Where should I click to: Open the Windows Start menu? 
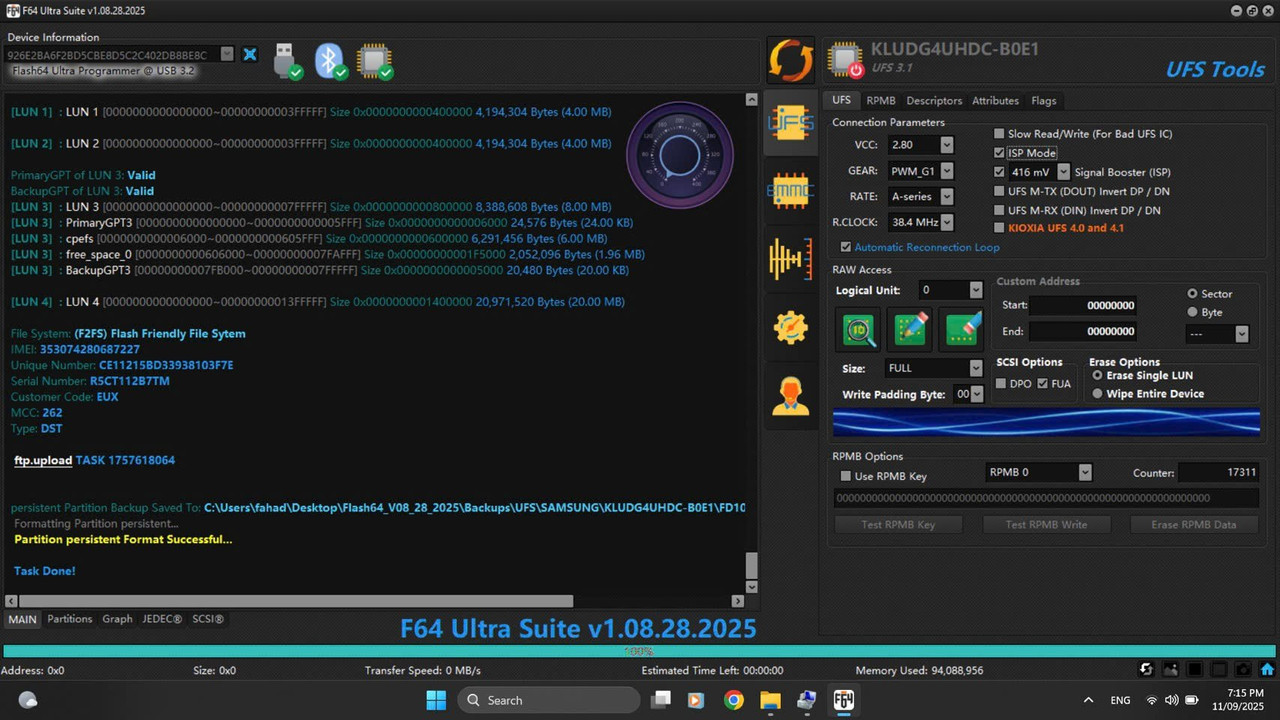pos(437,700)
